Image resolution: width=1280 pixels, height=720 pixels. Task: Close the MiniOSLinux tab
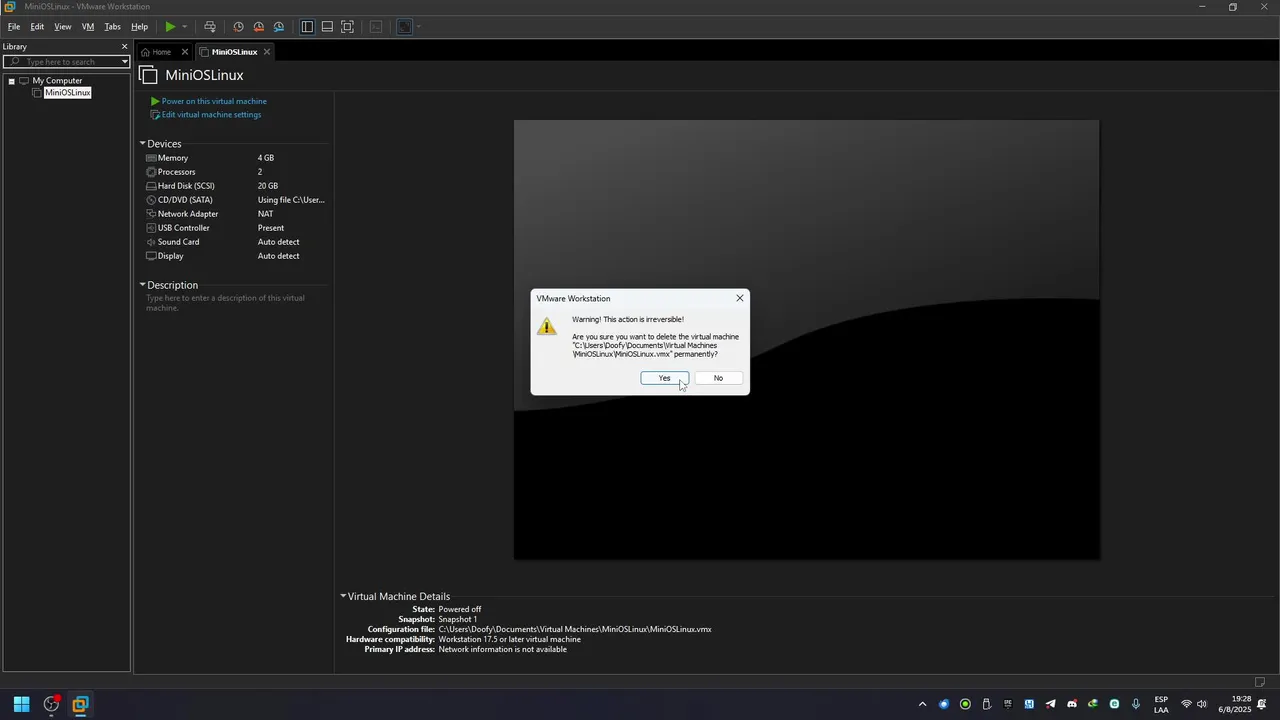tap(267, 52)
